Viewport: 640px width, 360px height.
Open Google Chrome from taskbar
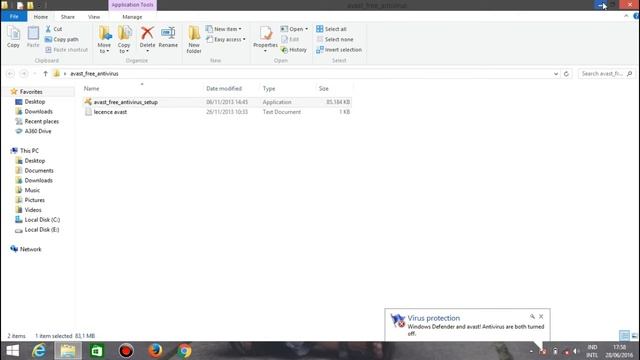pos(184,351)
